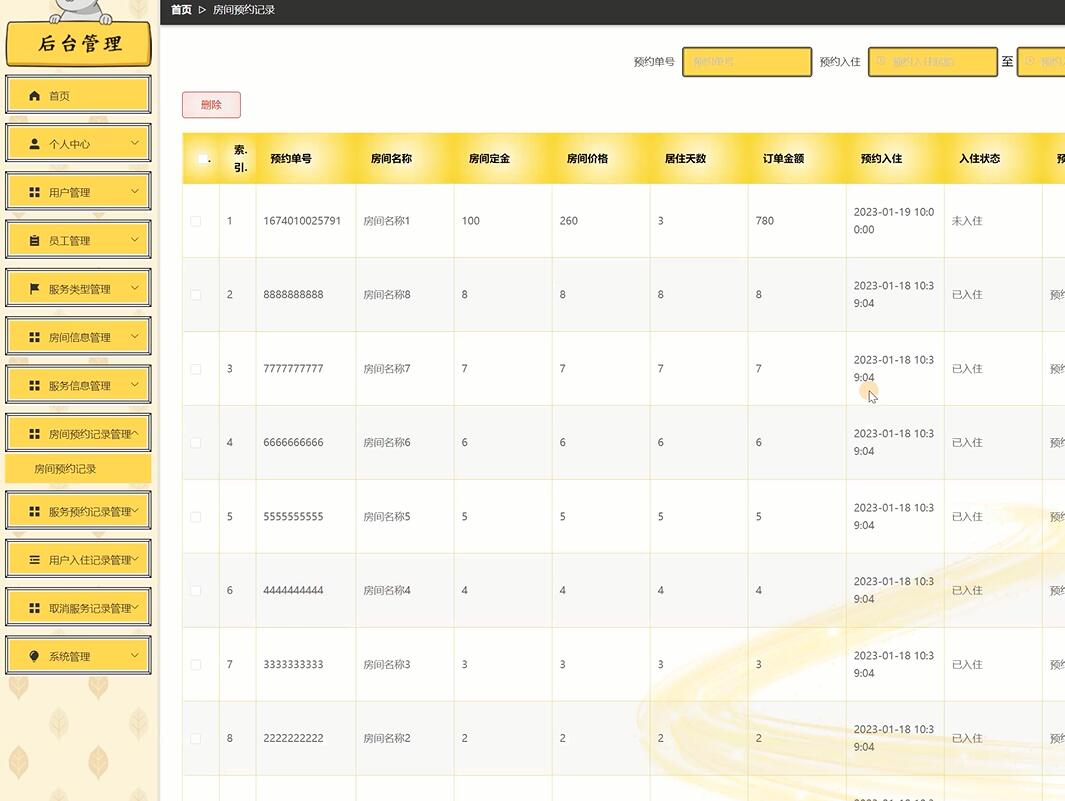Check the row with order 6666666666

click(x=196, y=443)
